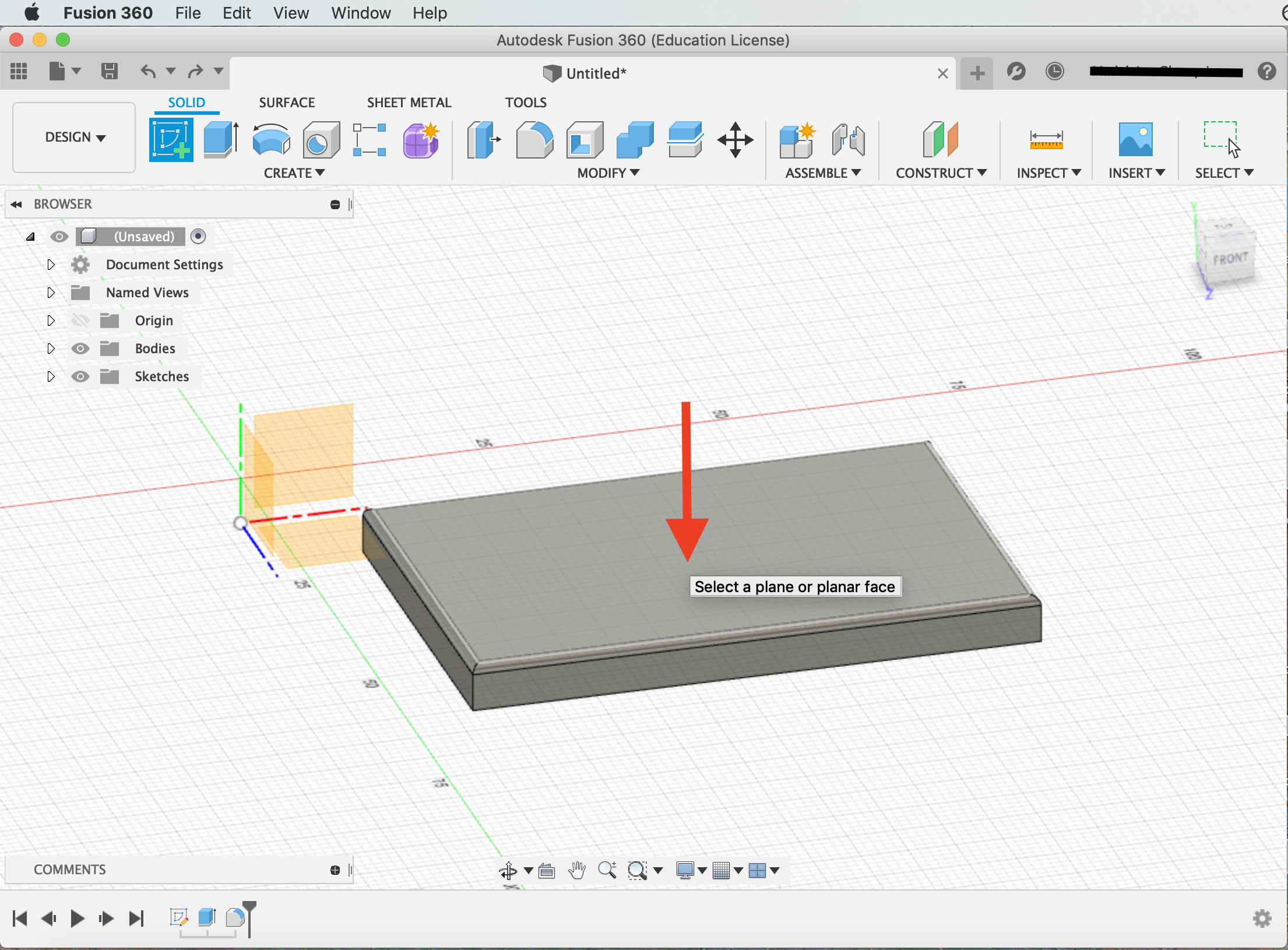1288x950 pixels.
Task: Toggle visibility of Bodies folder
Action: [79, 348]
